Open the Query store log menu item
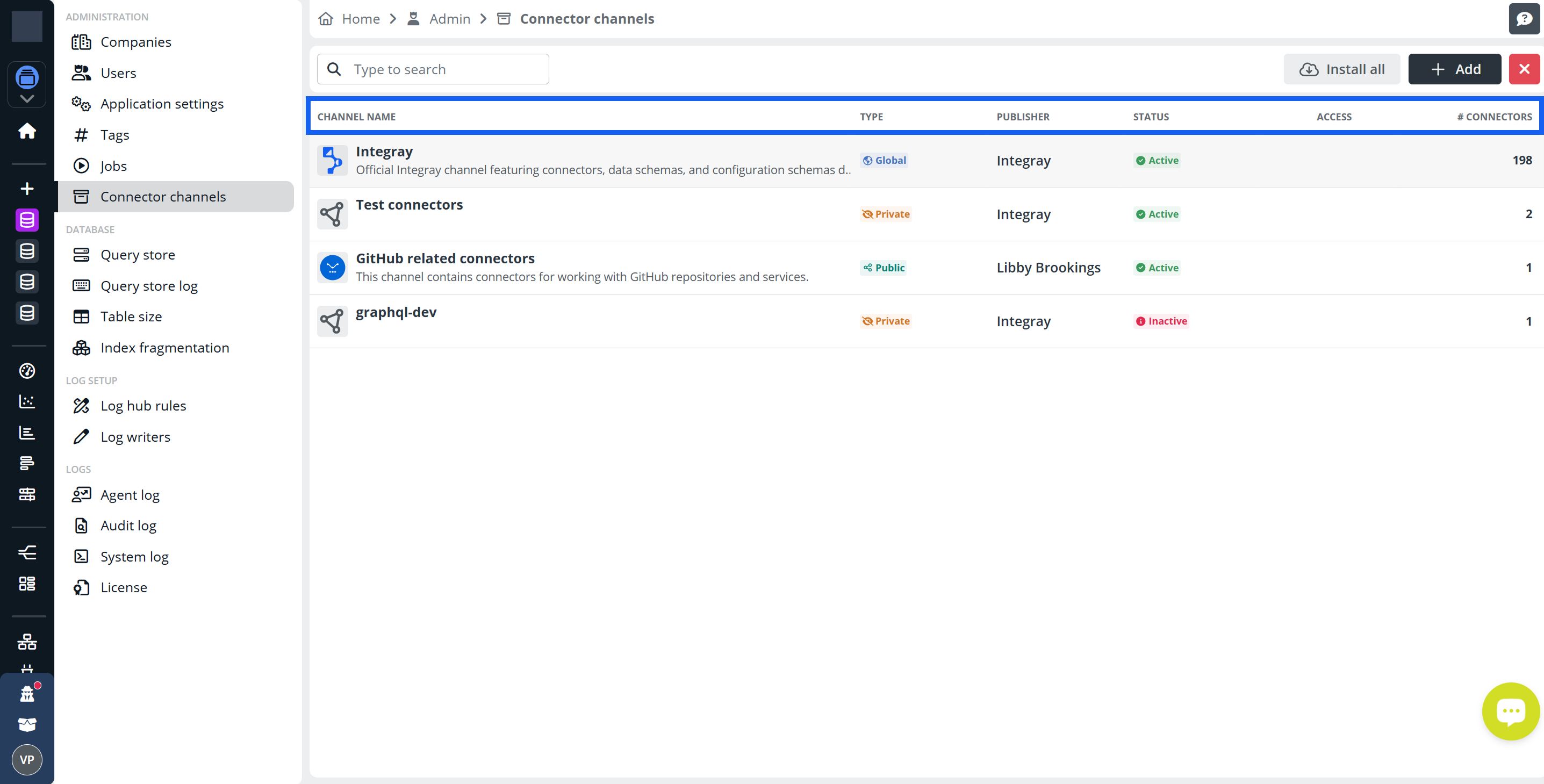This screenshot has height=784, width=1544. [x=149, y=286]
